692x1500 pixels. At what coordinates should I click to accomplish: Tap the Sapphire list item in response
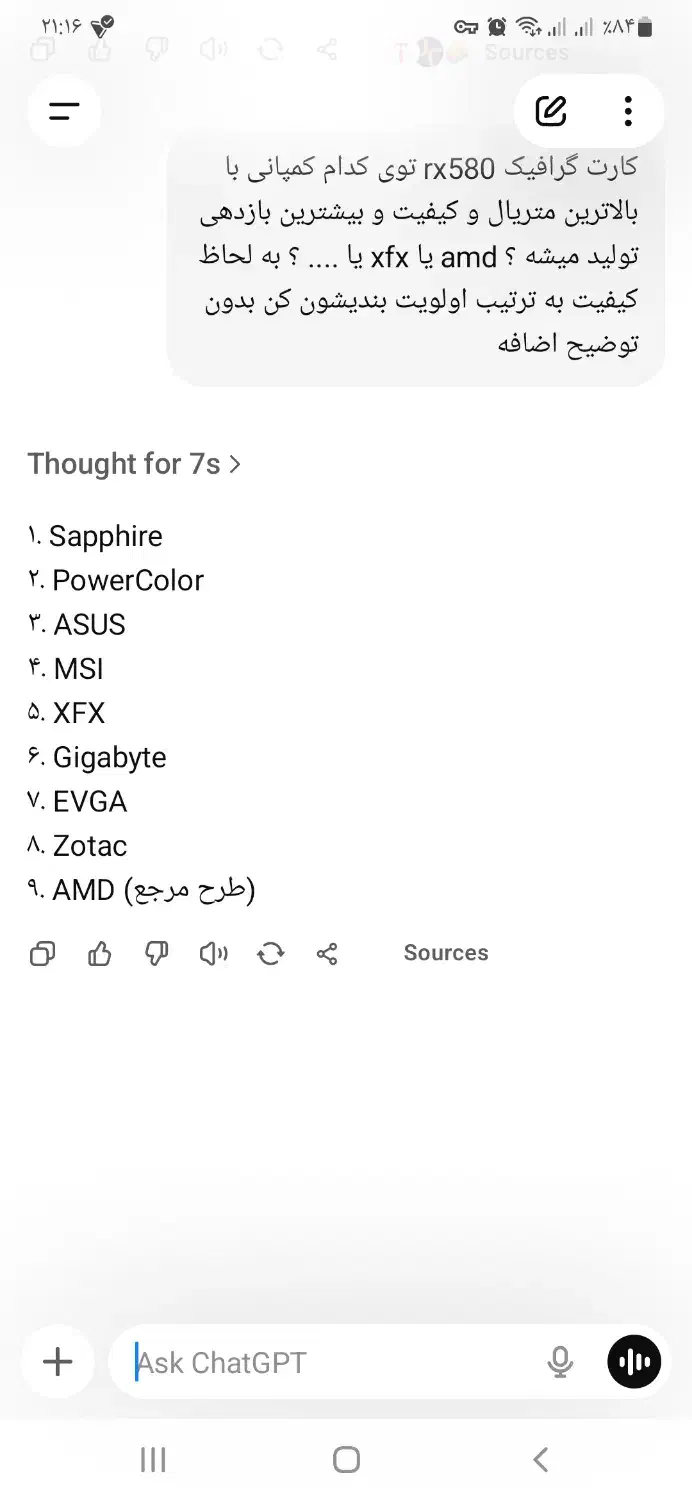point(105,536)
